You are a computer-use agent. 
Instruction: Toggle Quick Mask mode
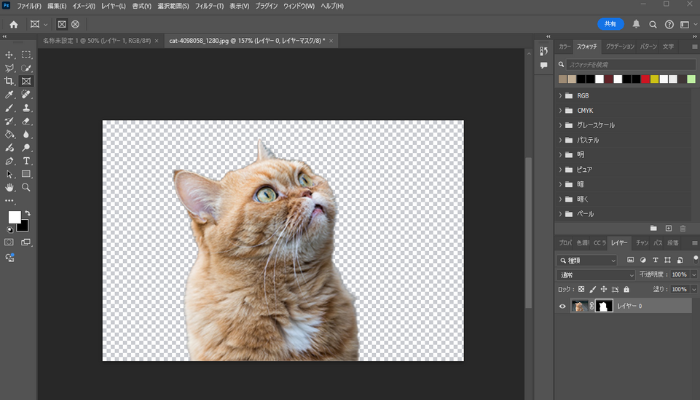coord(9,242)
